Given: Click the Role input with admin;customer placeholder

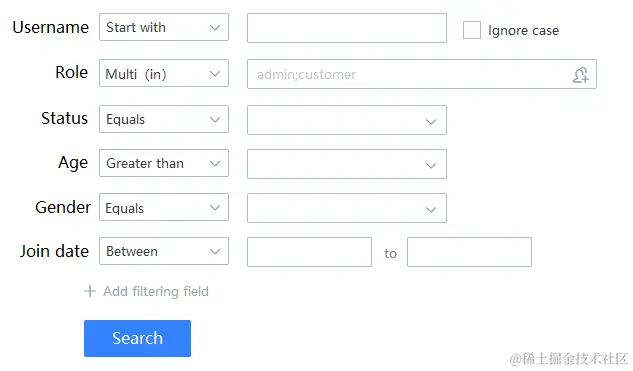Looking at the screenshot, I should (422, 74).
